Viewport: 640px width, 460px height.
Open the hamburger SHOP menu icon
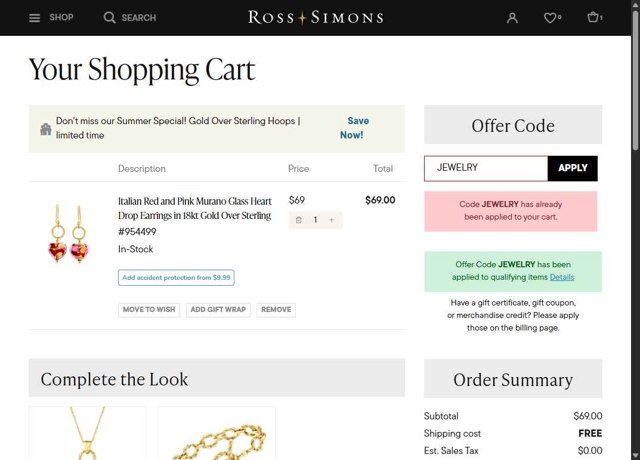tap(35, 18)
